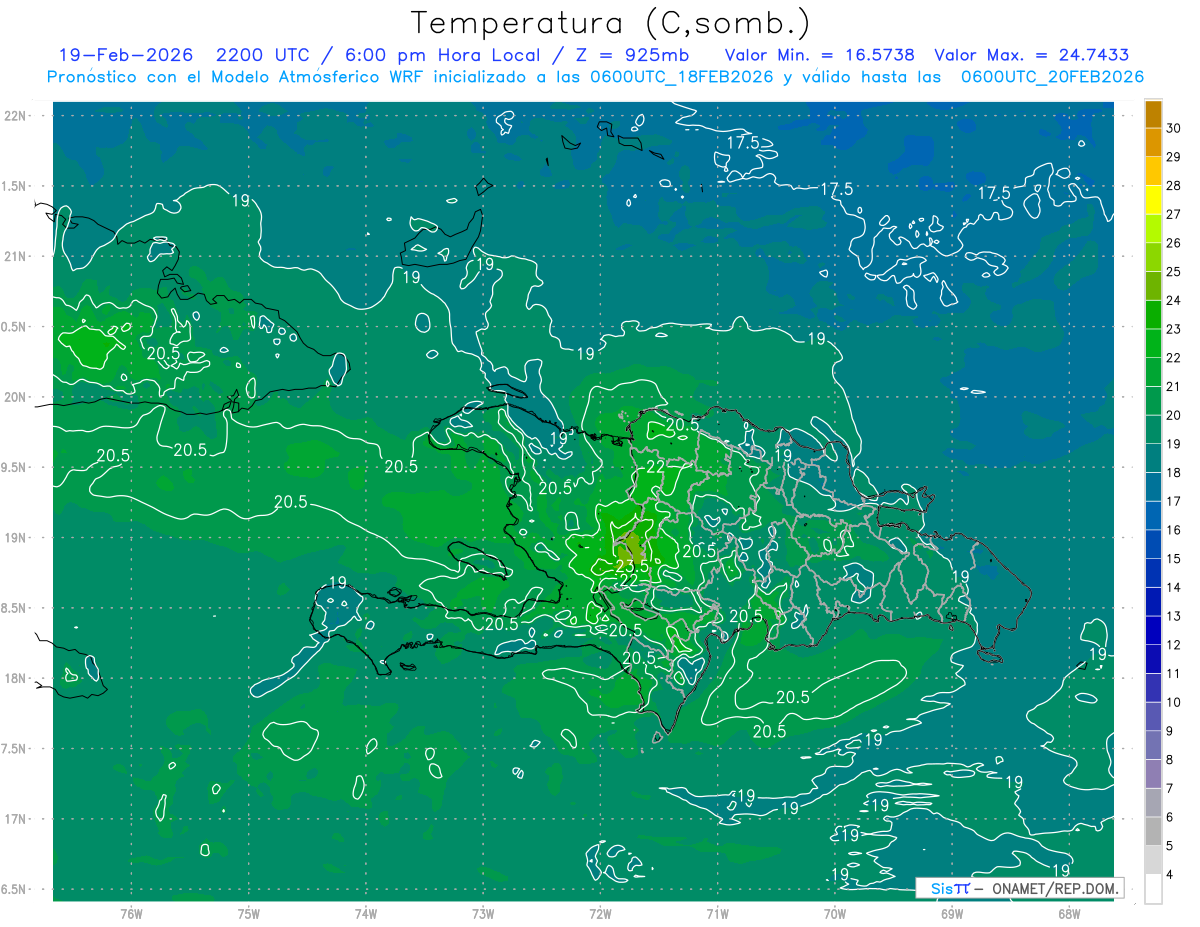1200x927 pixels.
Task: Click the colorbar label '11'
Action: (1174, 673)
